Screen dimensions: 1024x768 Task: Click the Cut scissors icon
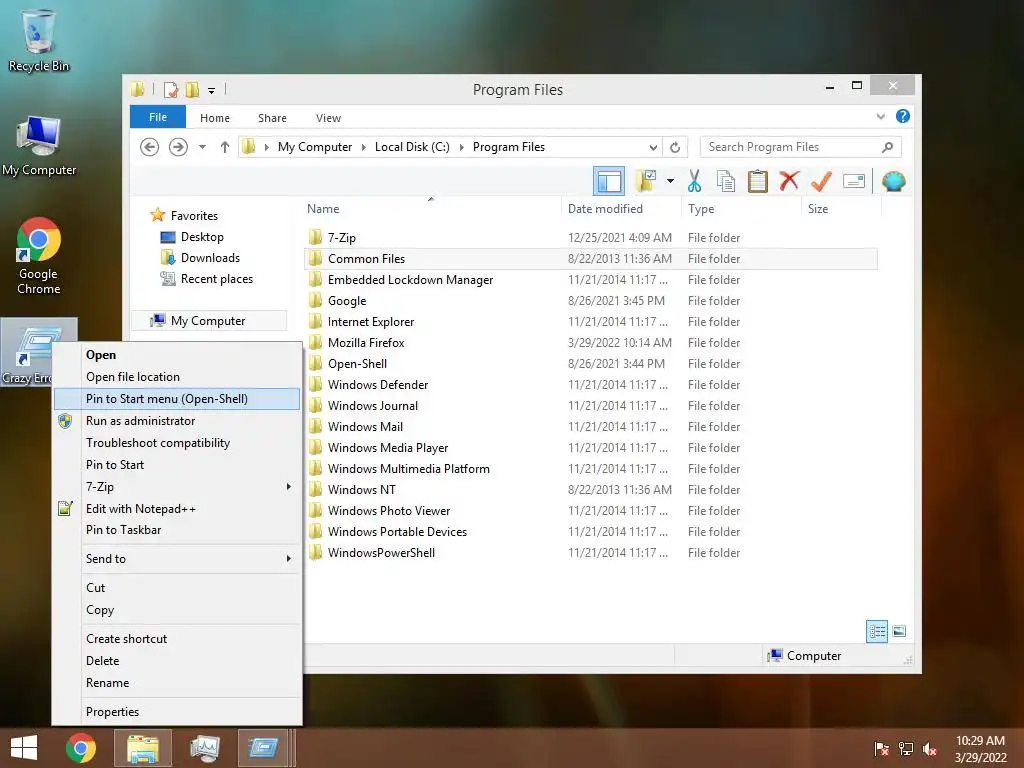pos(694,181)
